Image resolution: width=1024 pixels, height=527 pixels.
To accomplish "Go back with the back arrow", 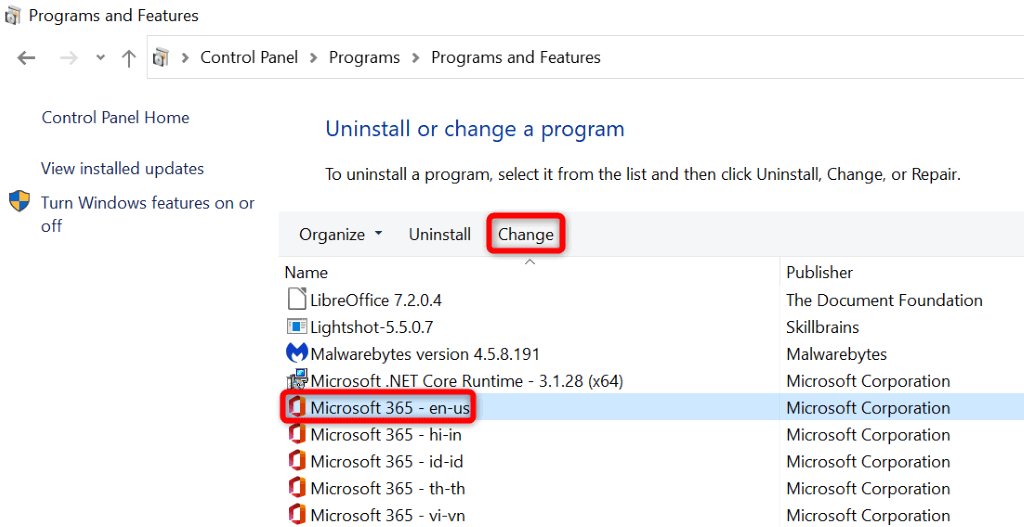I will click(27, 58).
